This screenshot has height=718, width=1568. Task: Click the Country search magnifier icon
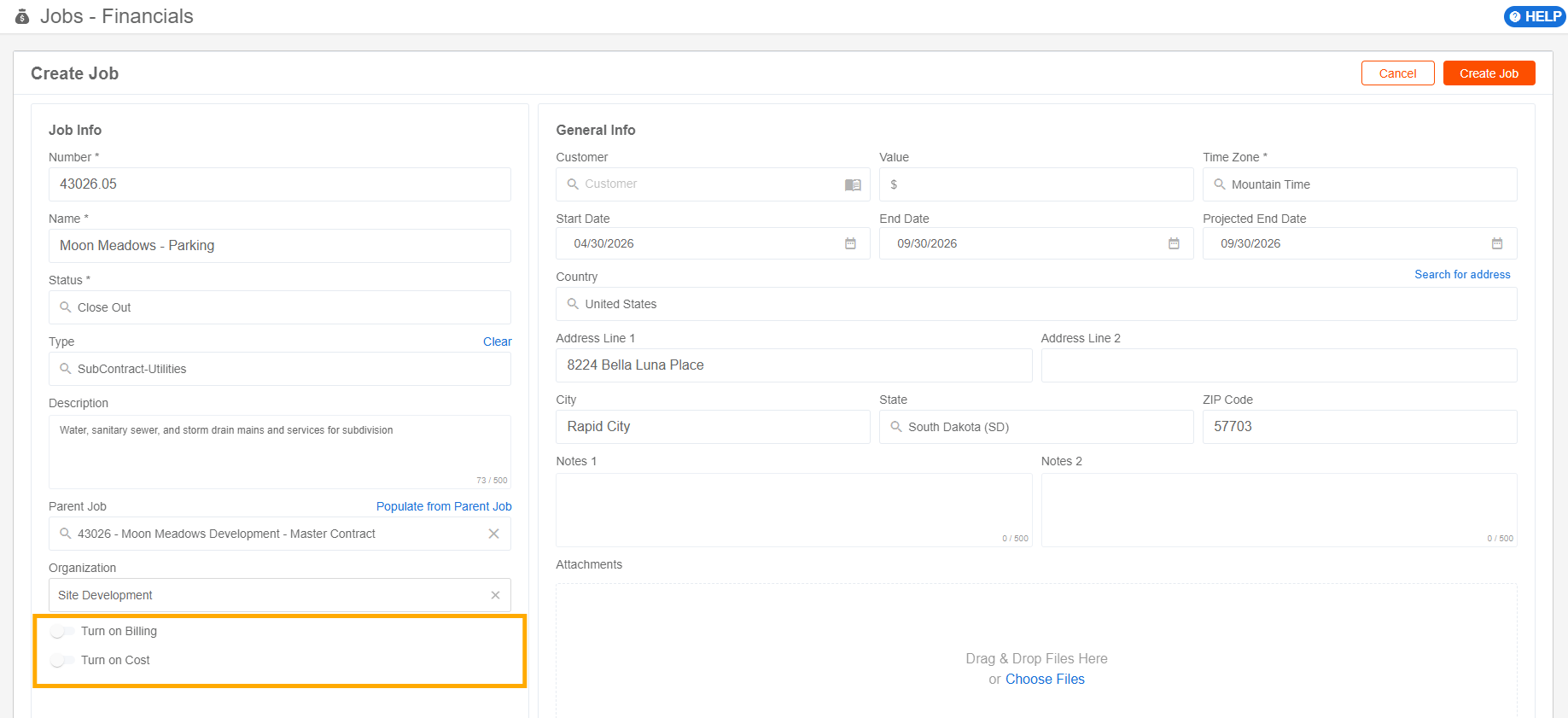pos(573,304)
